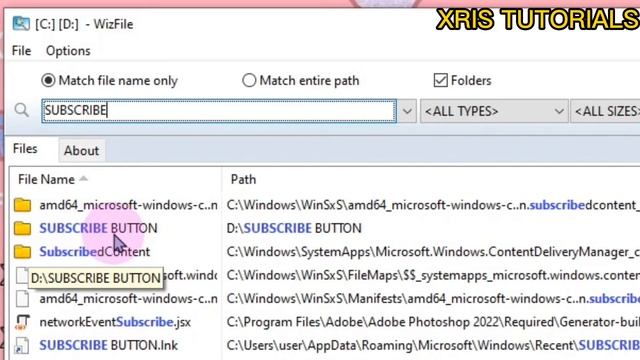Click path D:\SUBSCRIBE BUTTON in Path column

[x=294, y=228]
